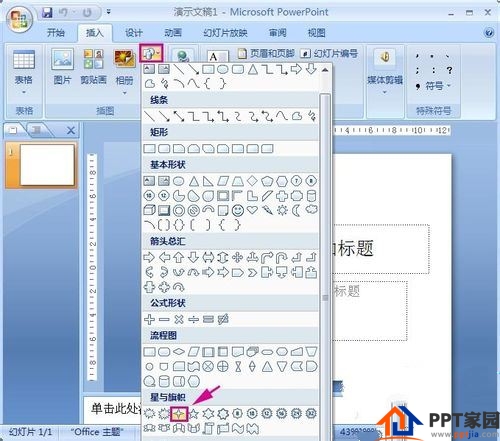Open 页眉和页脚 header and footer
This screenshot has width=500, height=441.
[266, 53]
